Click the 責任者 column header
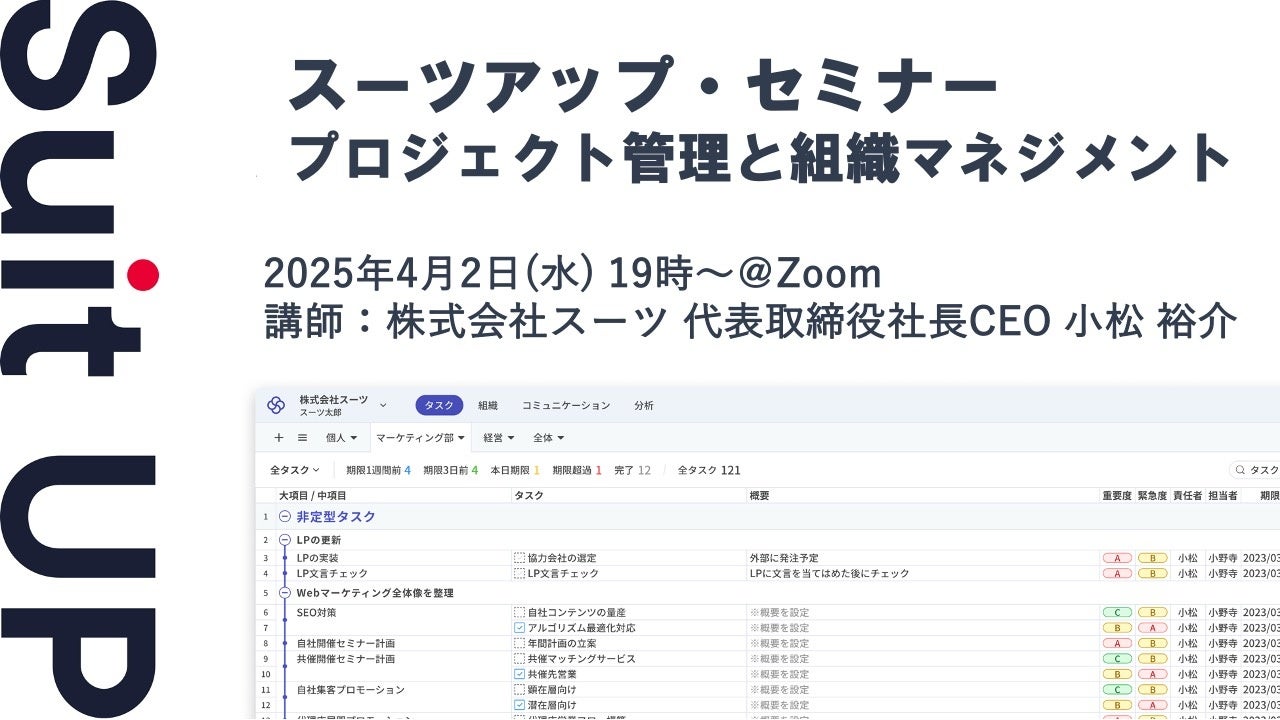 [1187, 496]
